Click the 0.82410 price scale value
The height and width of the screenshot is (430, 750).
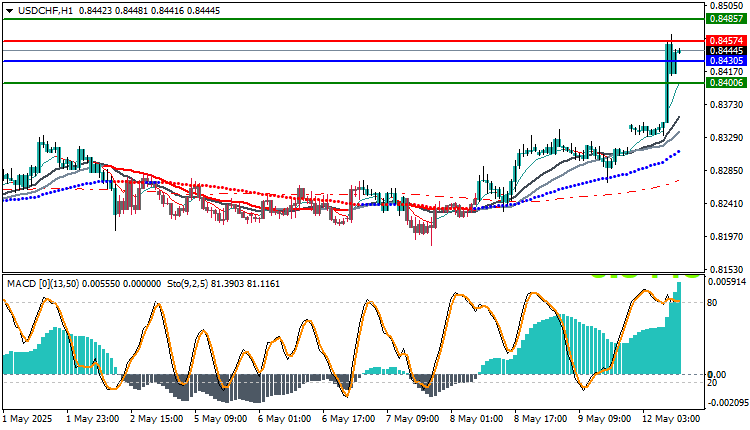coord(727,204)
